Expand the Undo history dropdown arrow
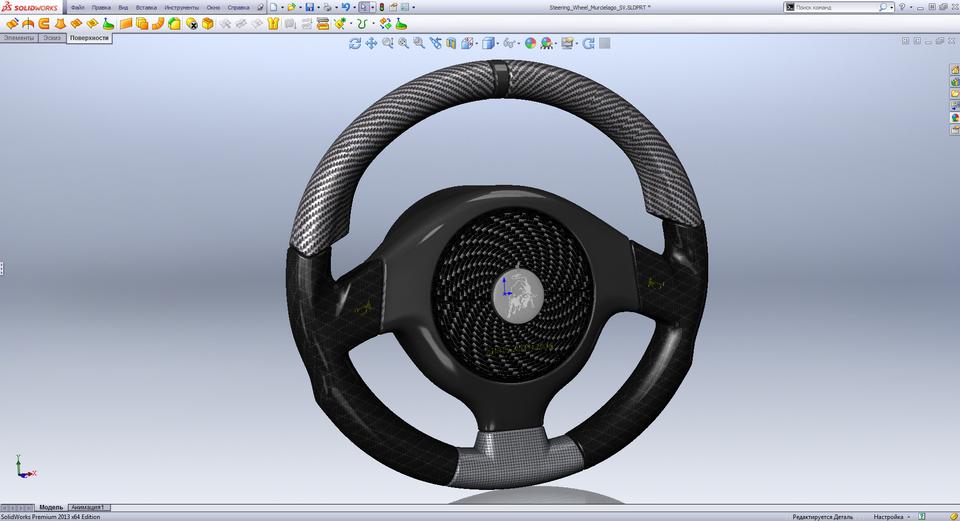Image resolution: width=960 pixels, height=521 pixels. [x=354, y=7]
